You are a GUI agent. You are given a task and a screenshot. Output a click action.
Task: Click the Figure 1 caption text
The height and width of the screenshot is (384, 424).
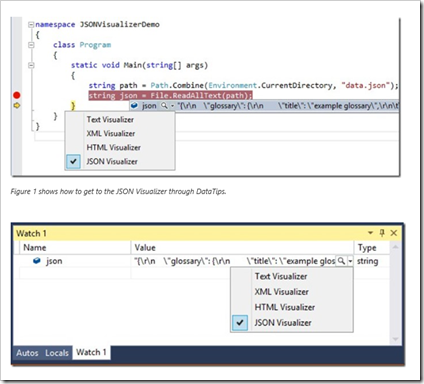118,191
